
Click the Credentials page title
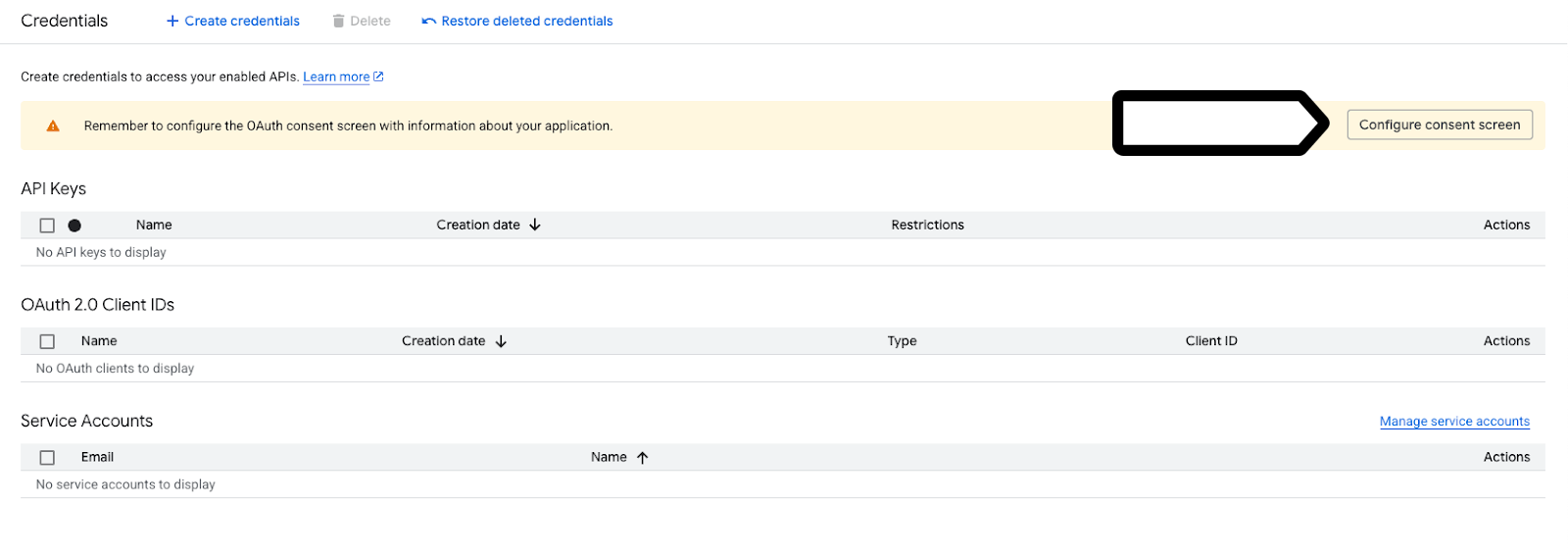tap(65, 21)
